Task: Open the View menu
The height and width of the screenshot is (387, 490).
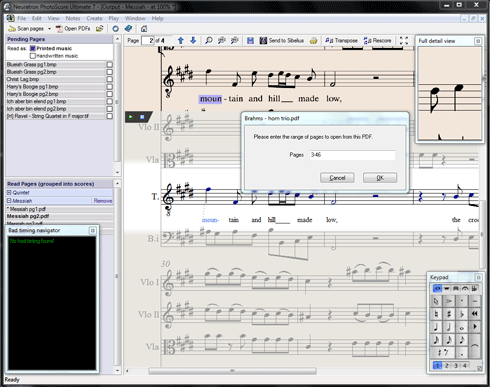Action: [53, 18]
